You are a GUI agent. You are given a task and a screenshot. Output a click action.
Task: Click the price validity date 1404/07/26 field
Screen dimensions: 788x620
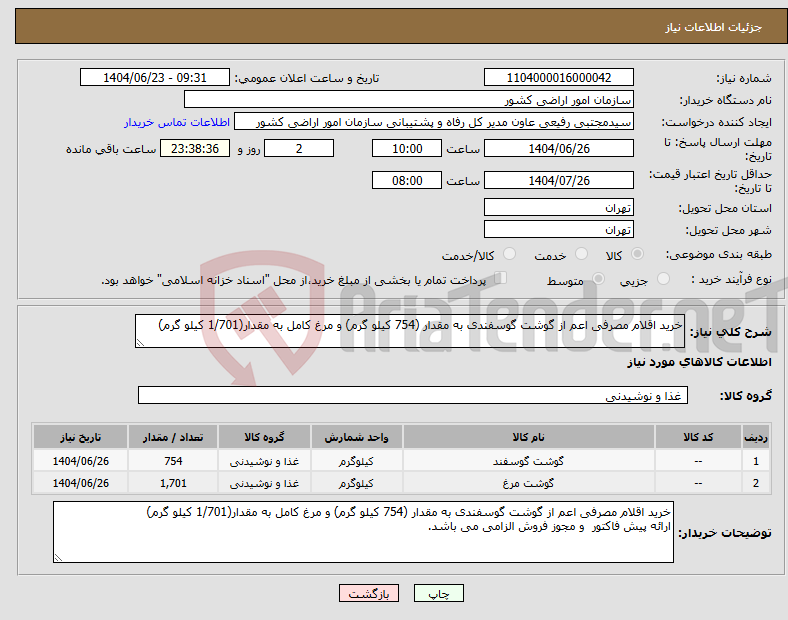point(559,180)
